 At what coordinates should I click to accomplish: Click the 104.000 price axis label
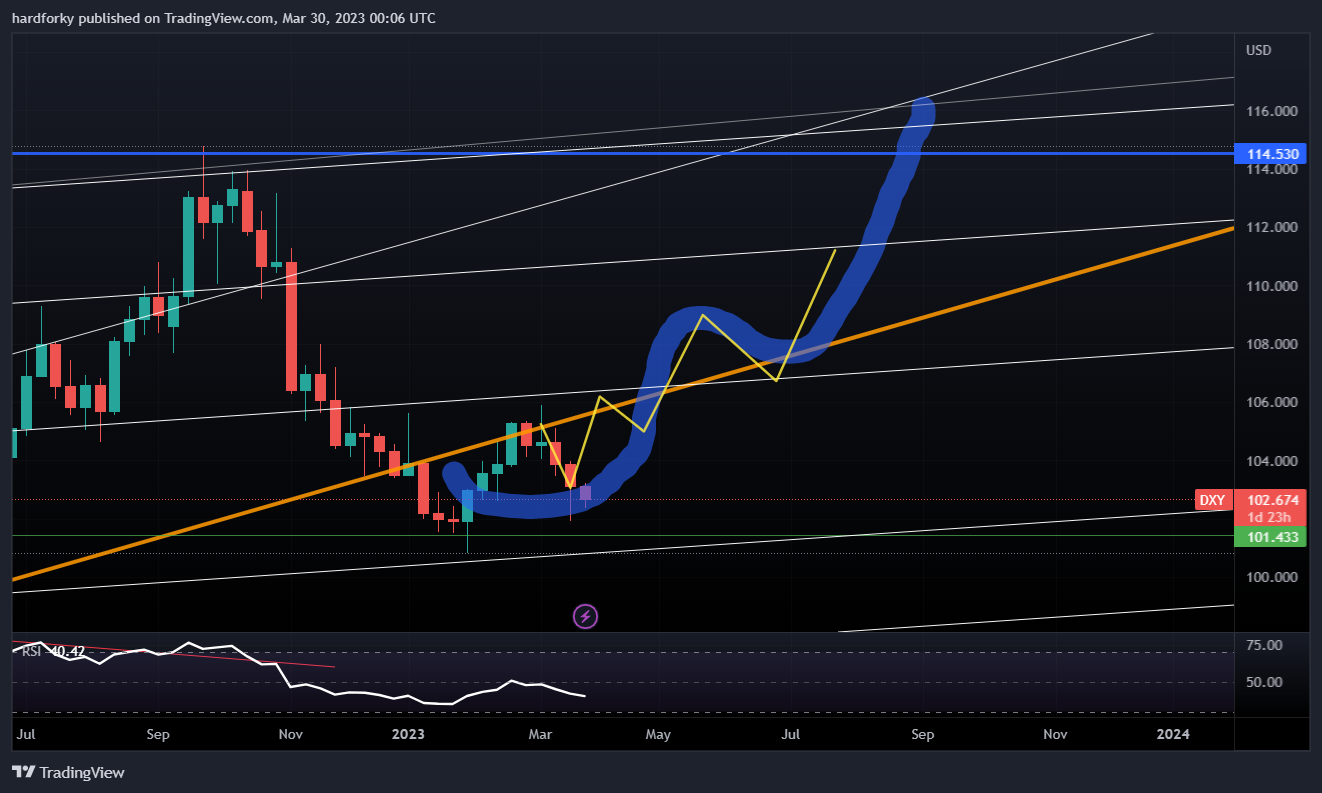(1271, 461)
